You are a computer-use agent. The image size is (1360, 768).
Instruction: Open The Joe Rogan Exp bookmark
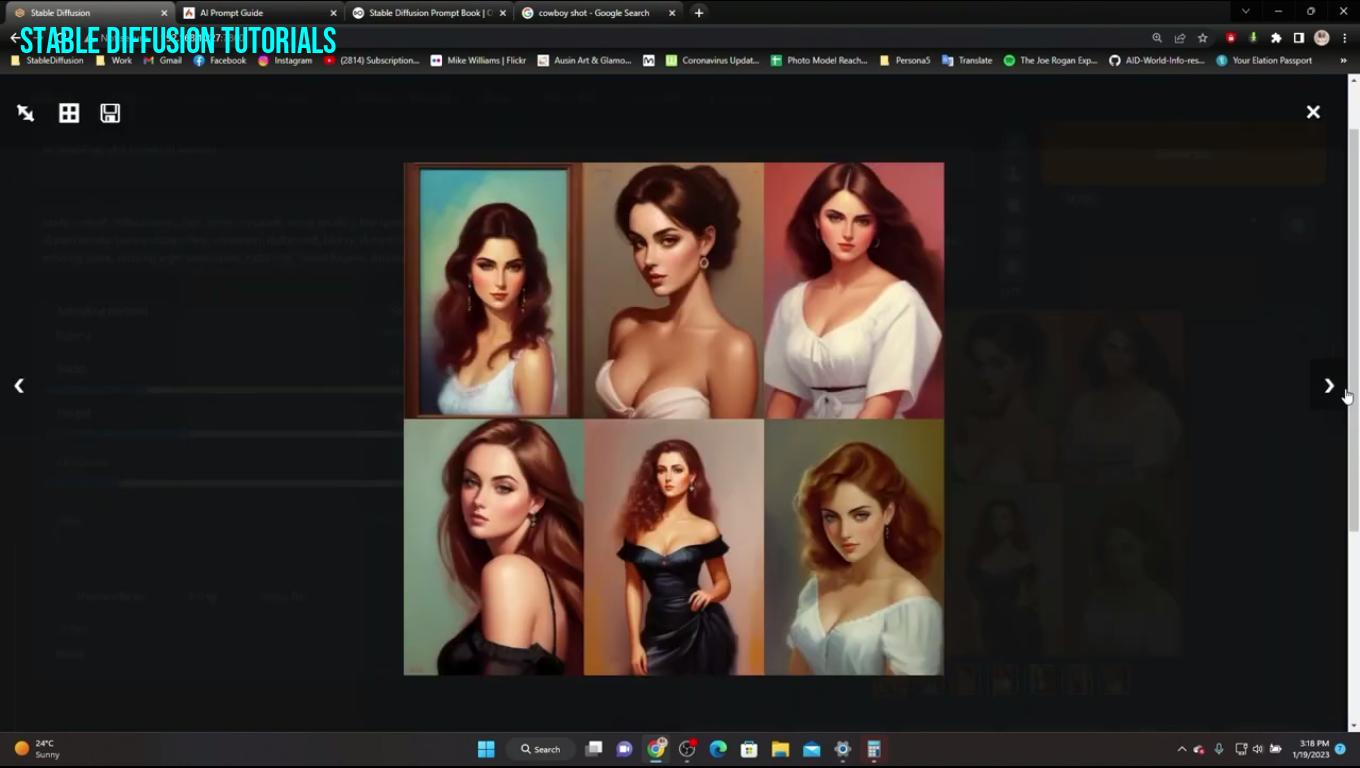tap(1051, 60)
